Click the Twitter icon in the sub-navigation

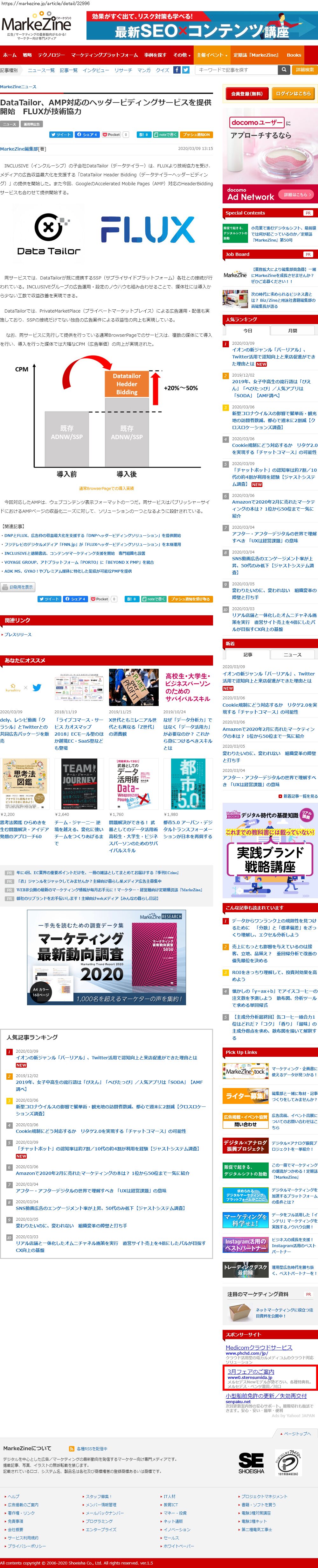click(x=186, y=70)
